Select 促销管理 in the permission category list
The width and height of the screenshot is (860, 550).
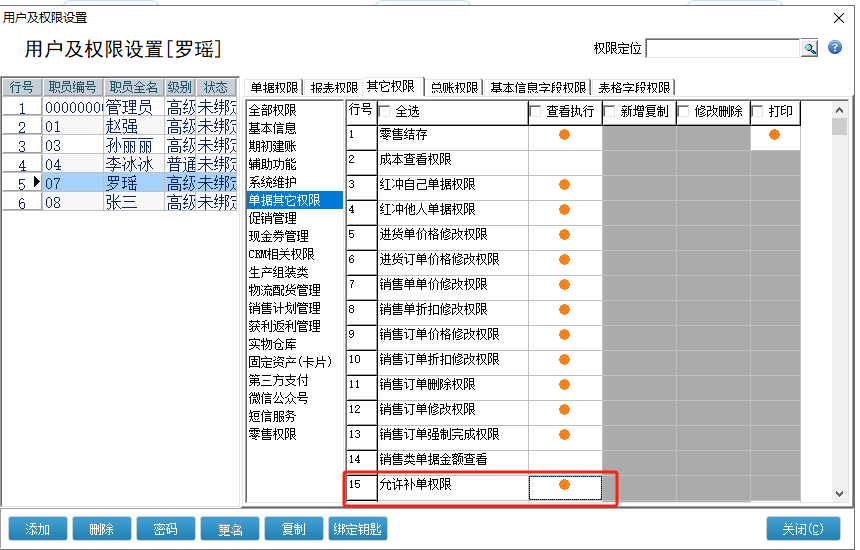272,219
